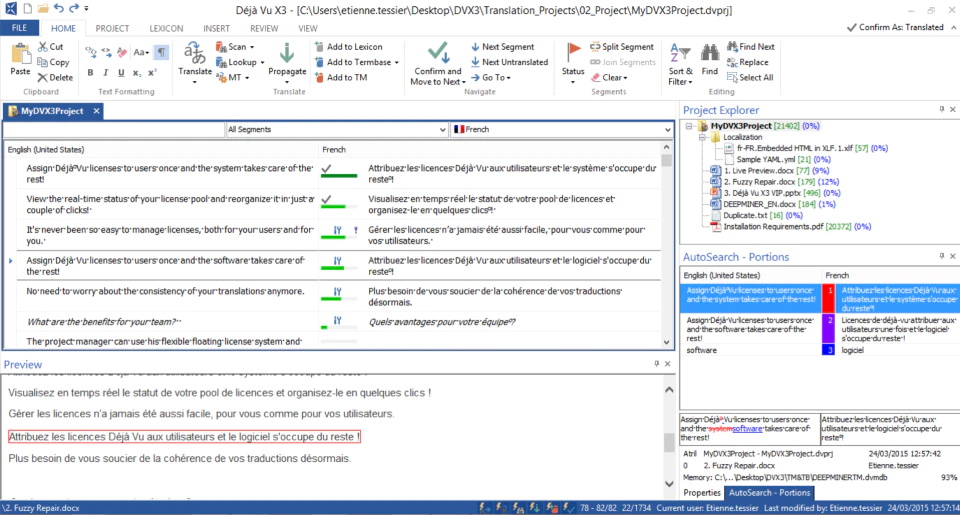Toggle superscript formatting
The height and width of the screenshot is (515, 960).
pyautogui.click(x=152, y=73)
